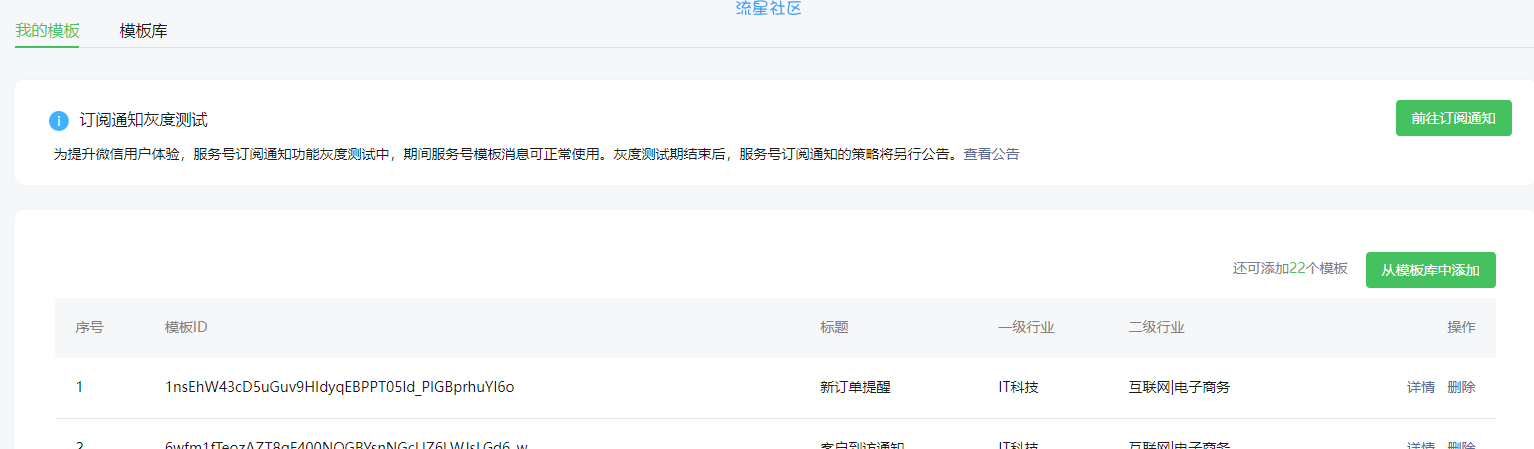This screenshot has width=1534, height=449.
Task: Click the 流星社区 link at top
Action: [x=768, y=8]
